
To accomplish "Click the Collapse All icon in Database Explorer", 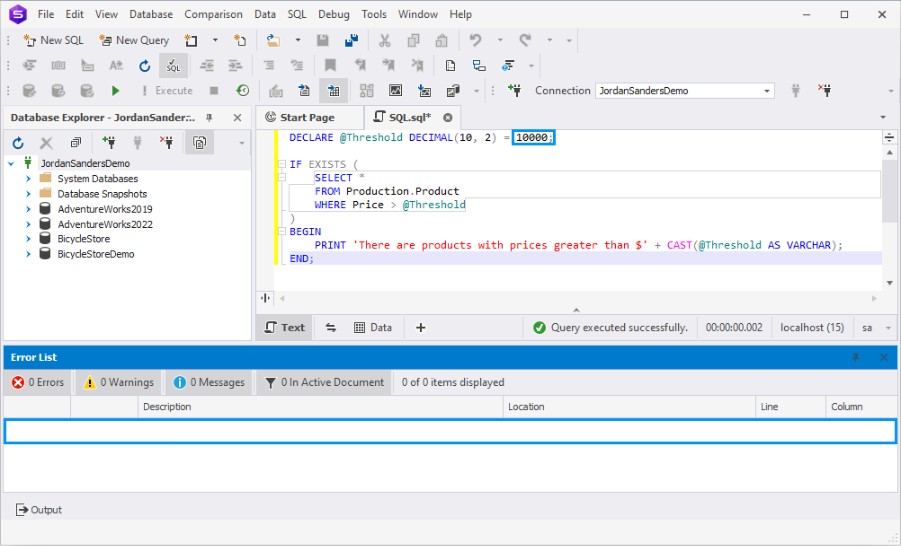I will pyautogui.click(x=75, y=143).
